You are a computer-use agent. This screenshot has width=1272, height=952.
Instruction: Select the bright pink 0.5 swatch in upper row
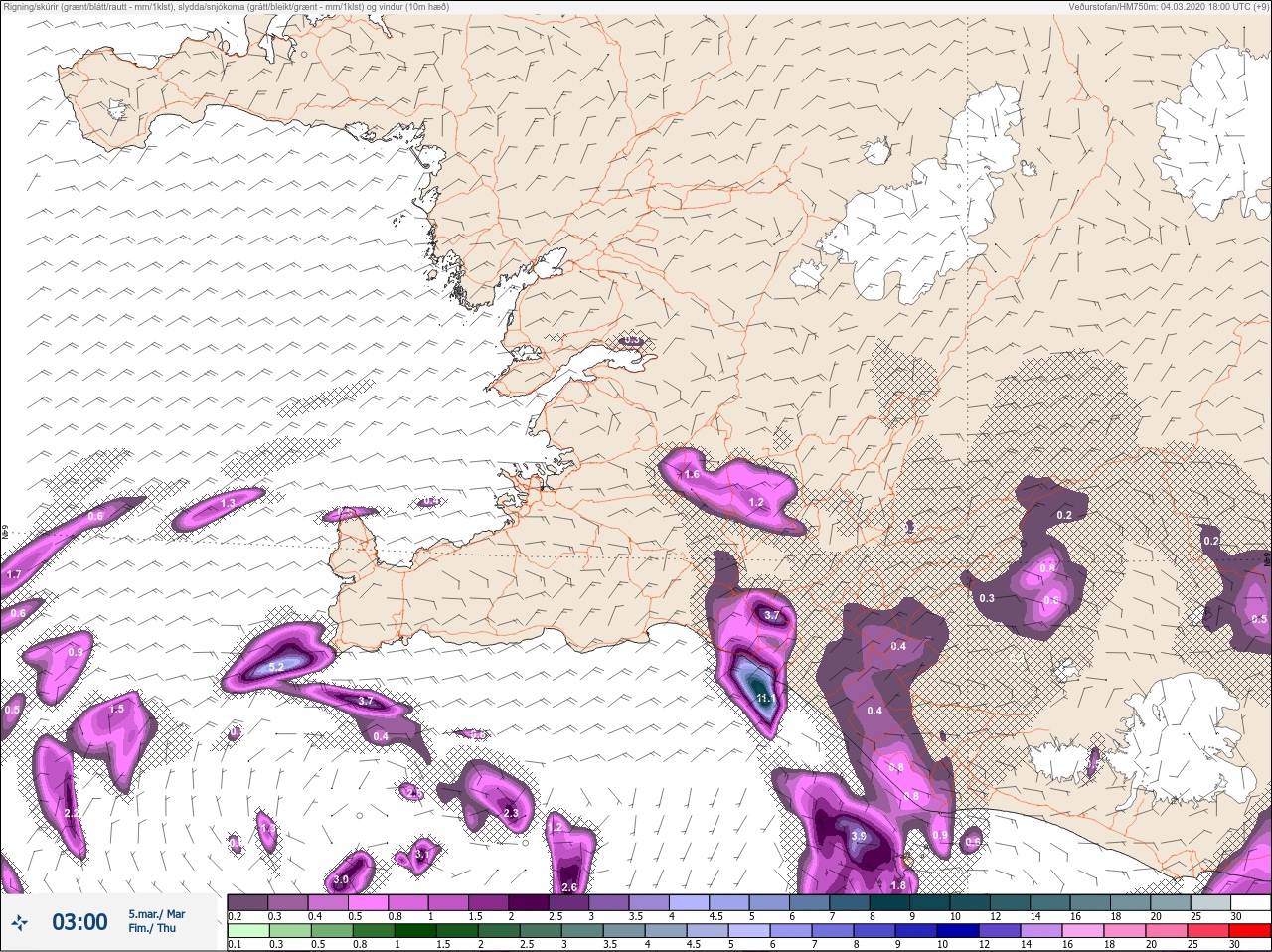(368, 902)
